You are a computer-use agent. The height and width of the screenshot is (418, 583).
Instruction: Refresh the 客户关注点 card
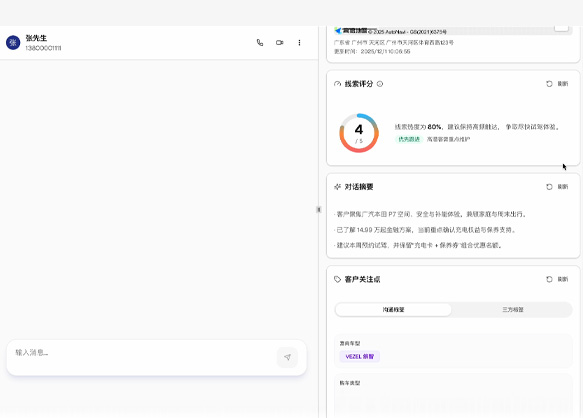click(x=557, y=279)
